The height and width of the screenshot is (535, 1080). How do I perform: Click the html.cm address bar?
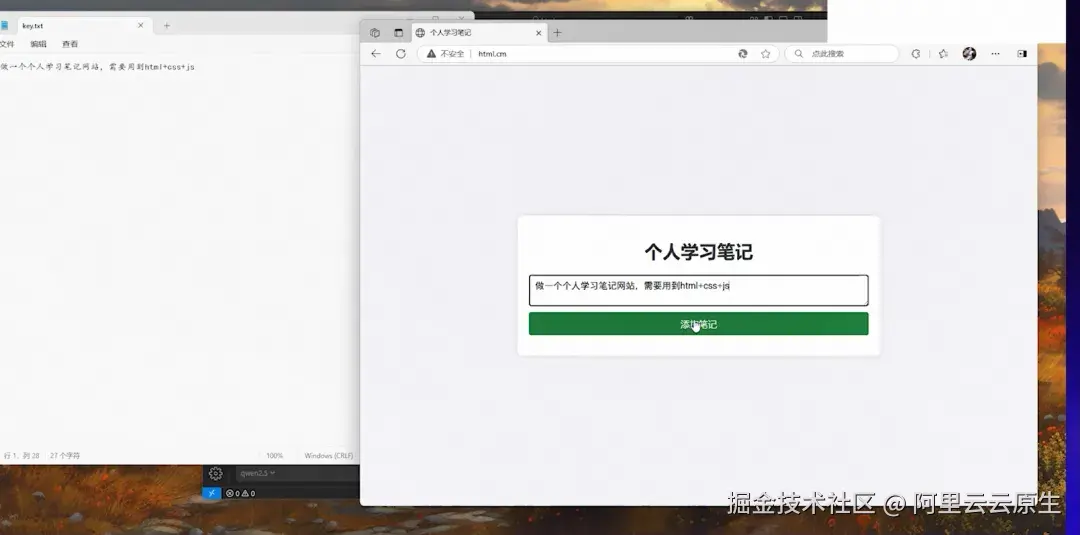tap(598, 54)
